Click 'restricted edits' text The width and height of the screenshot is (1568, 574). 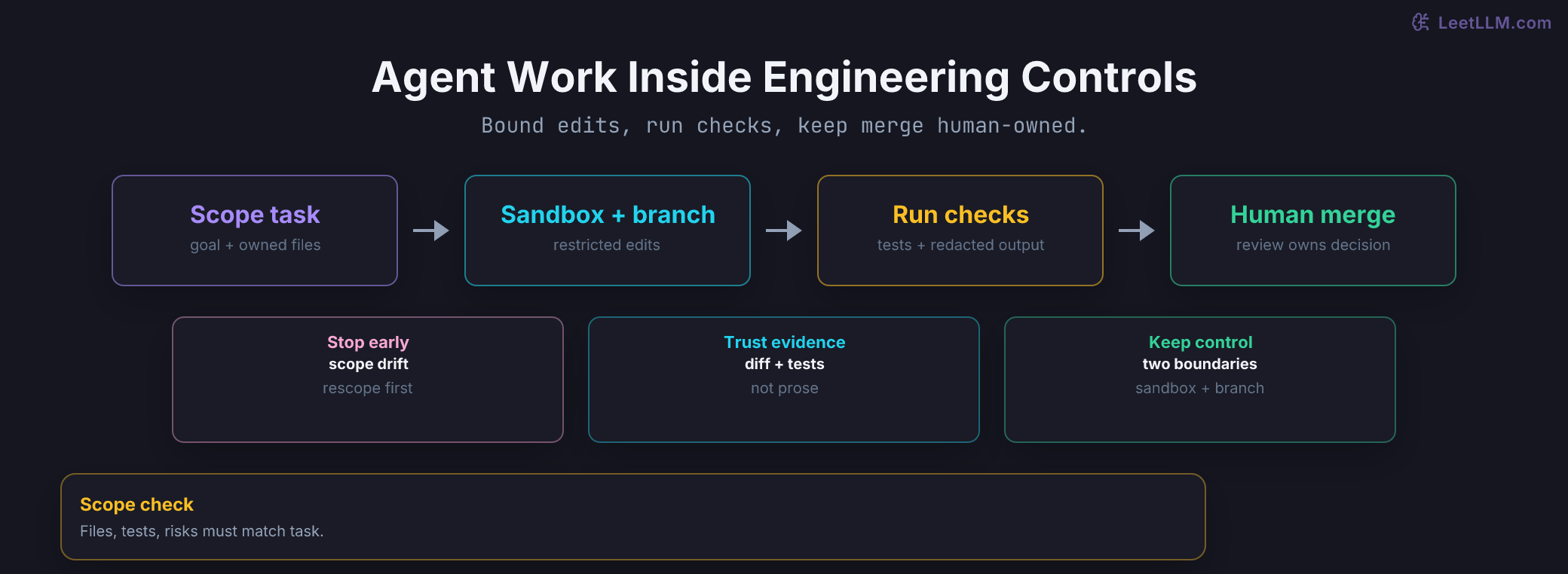[x=607, y=245]
